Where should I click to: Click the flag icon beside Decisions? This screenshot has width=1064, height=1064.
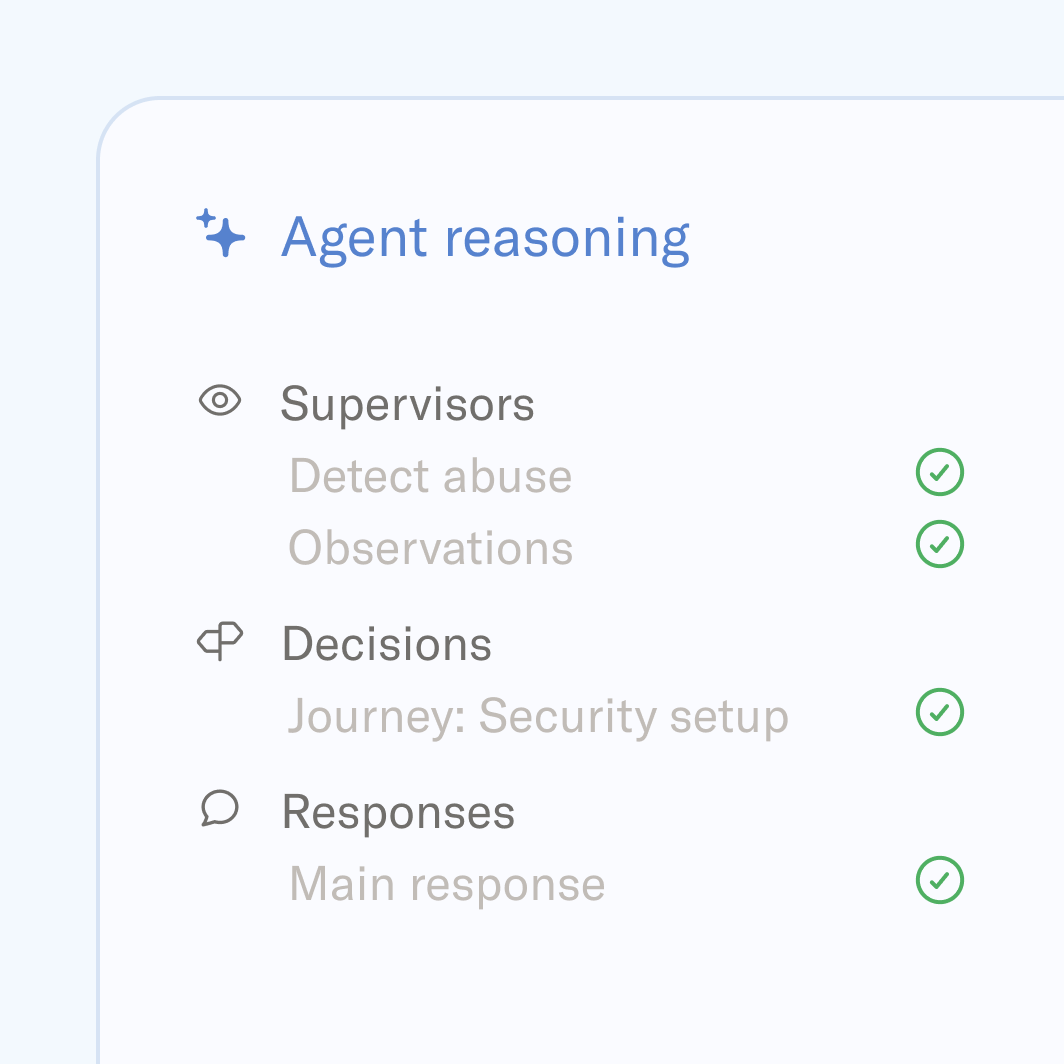pos(219,641)
